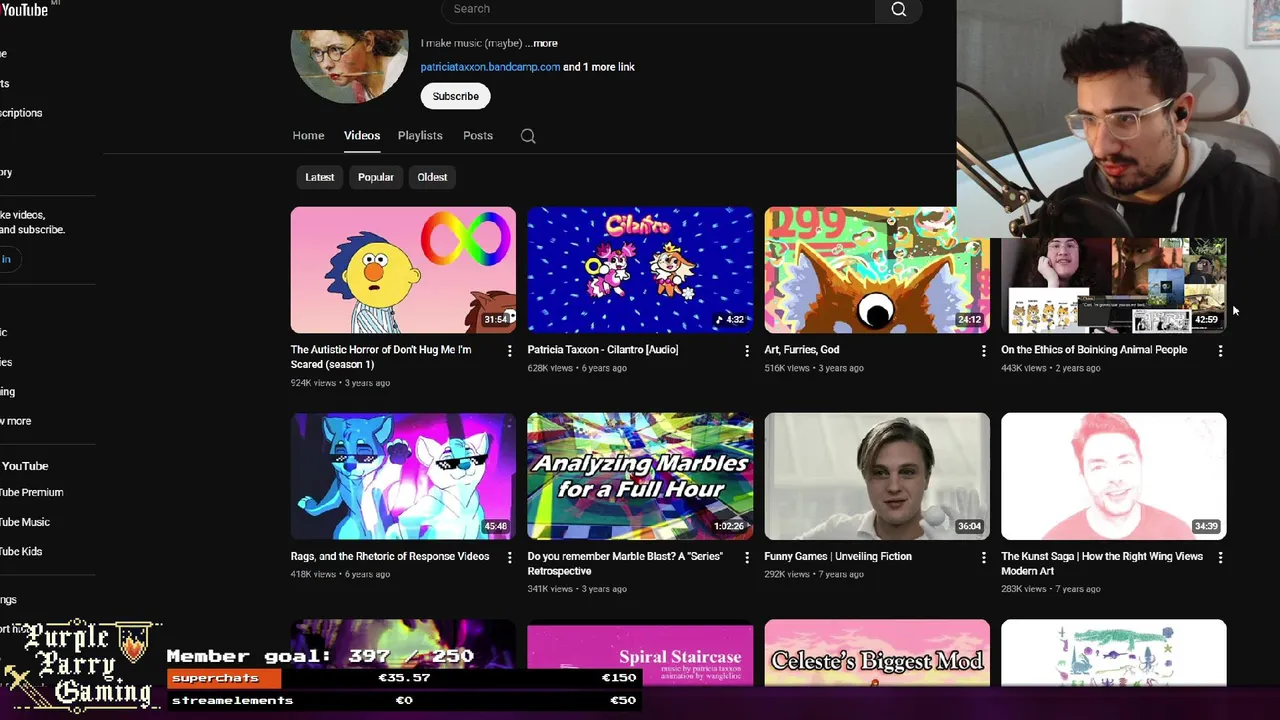Play the Cilantro [Audio] thumbnail
This screenshot has height=720, width=1280.
pos(640,270)
